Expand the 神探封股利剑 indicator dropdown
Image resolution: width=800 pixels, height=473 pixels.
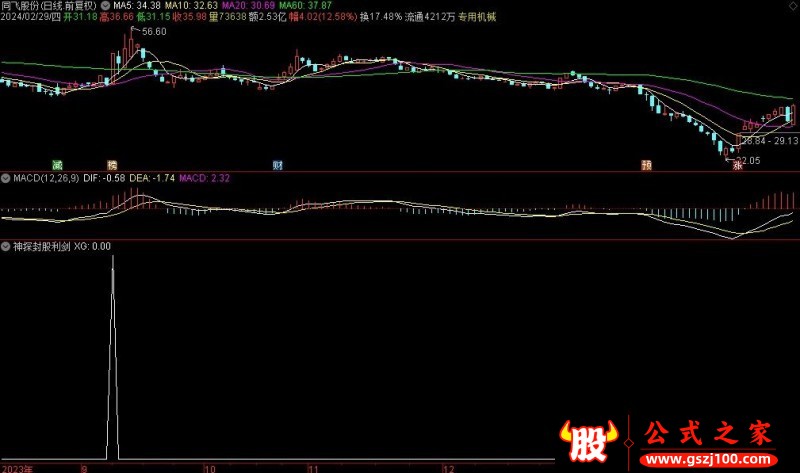click(x=6, y=245)
